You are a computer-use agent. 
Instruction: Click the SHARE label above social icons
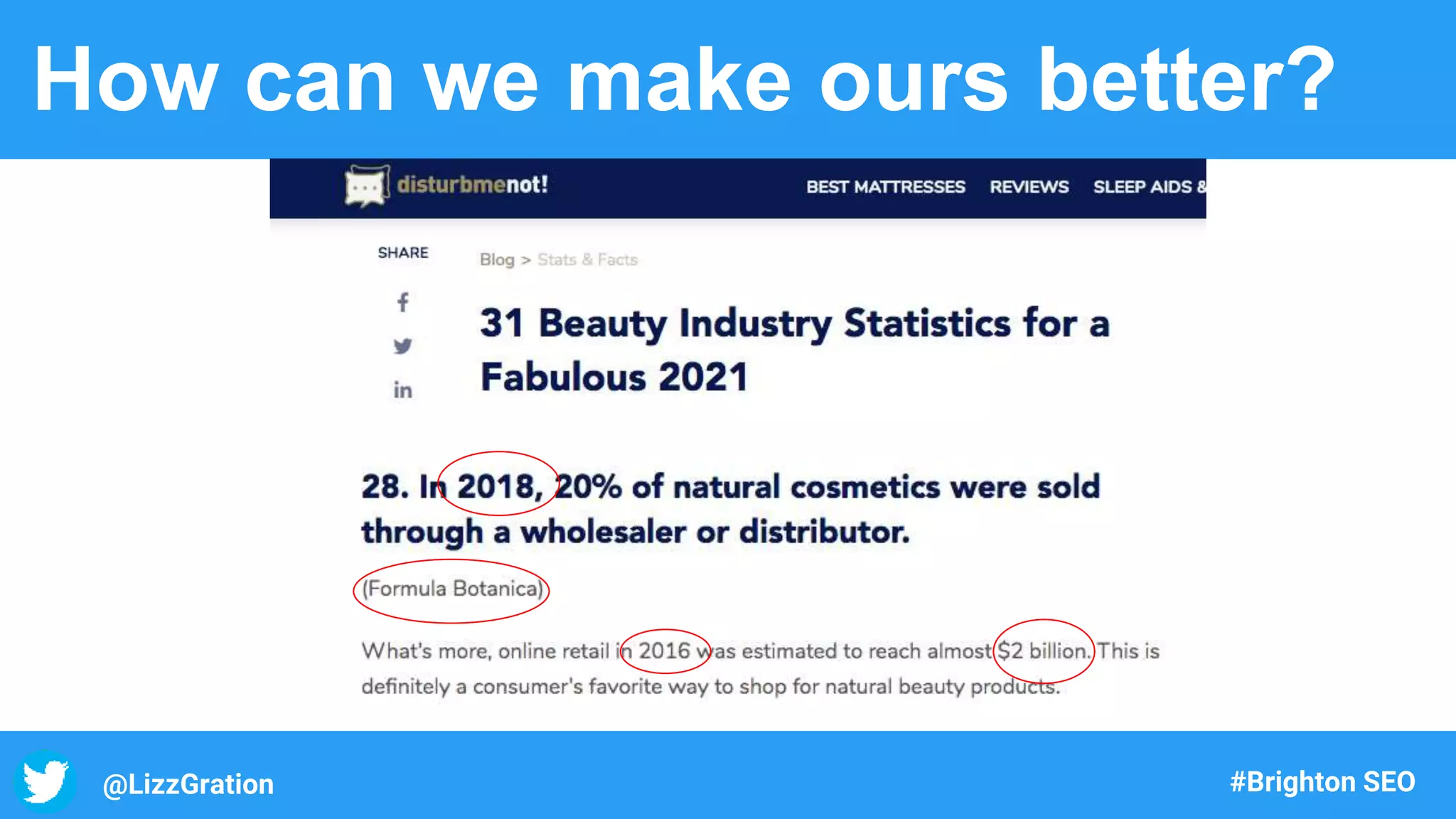403,253
